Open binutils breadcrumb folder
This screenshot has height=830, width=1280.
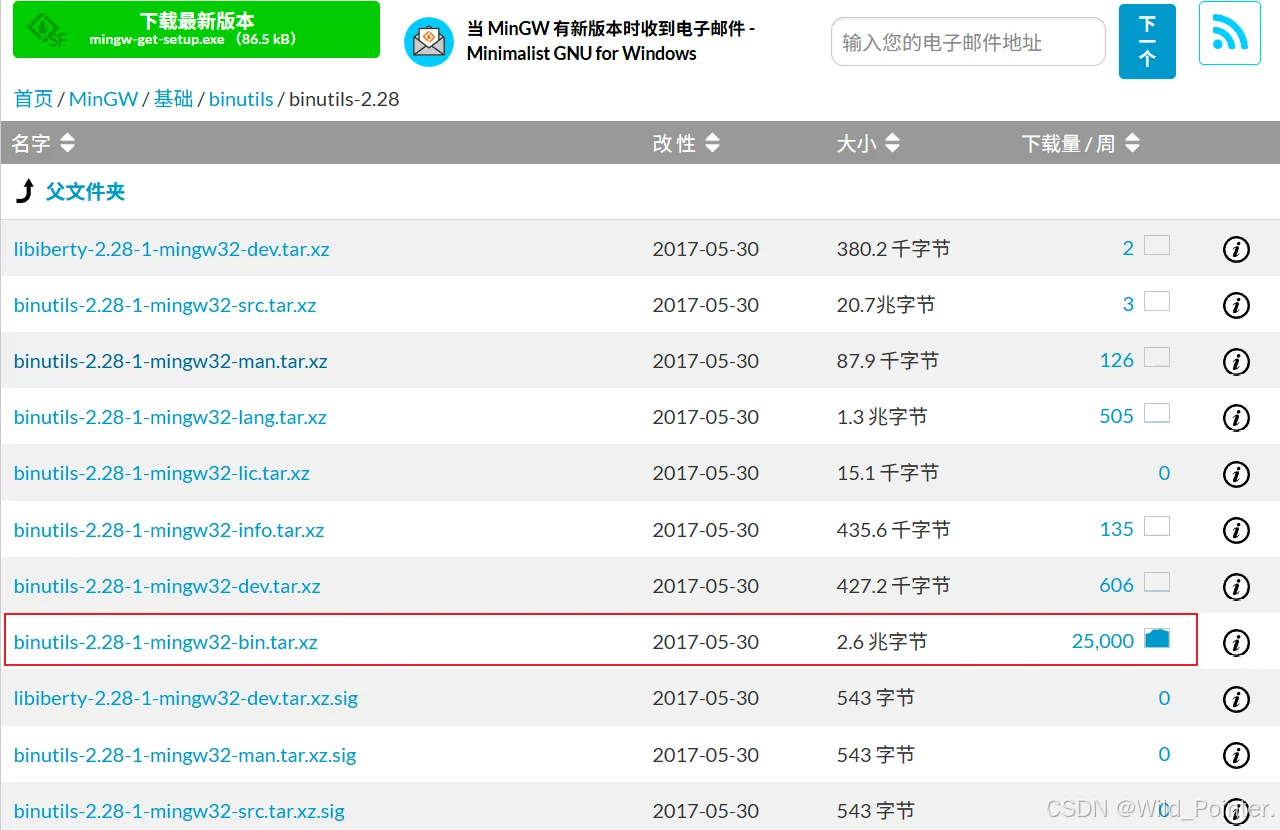[241, 98]
